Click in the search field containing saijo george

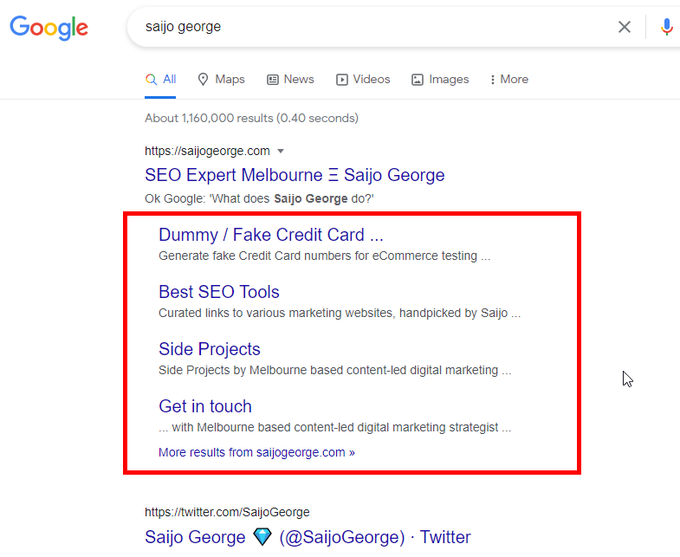[370, 27]
